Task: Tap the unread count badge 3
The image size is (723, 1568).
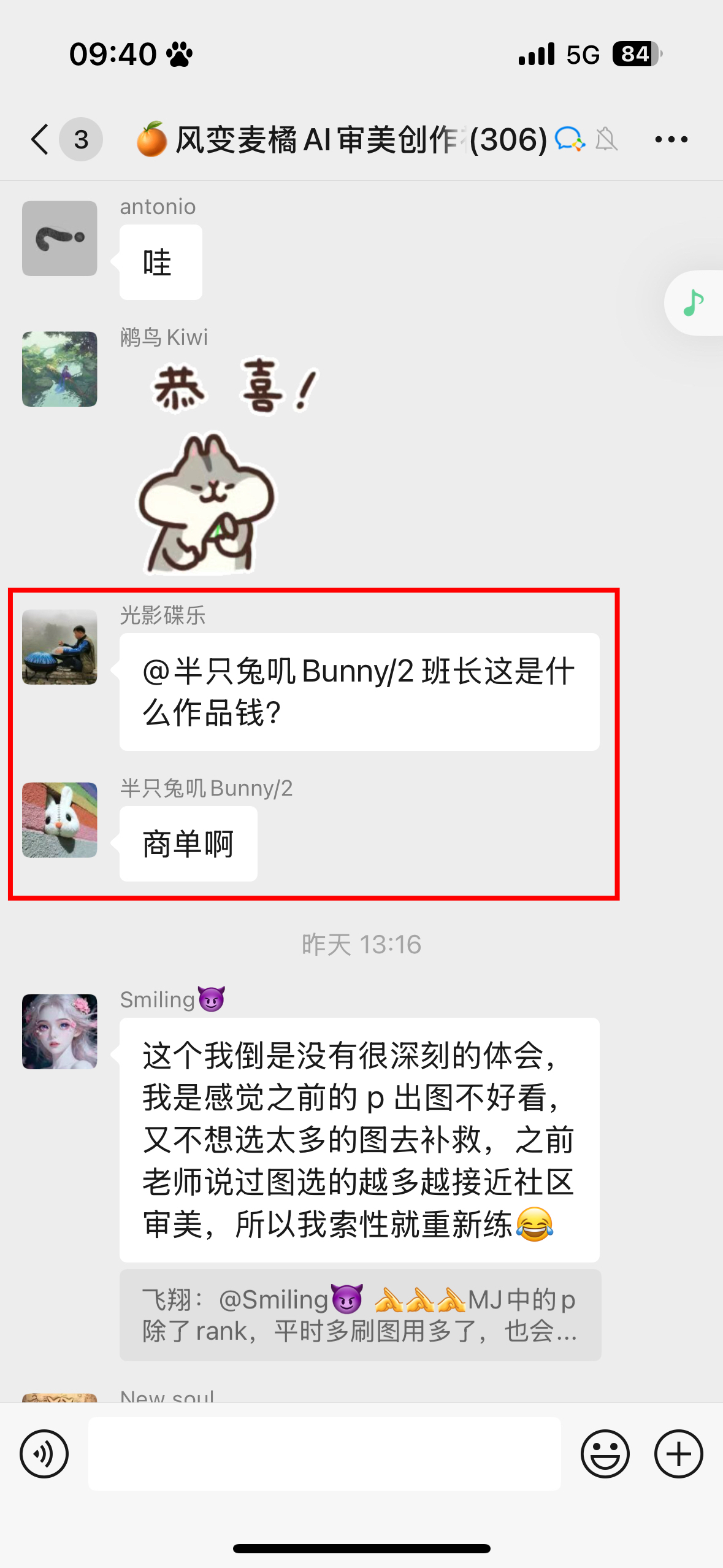Action: [81, 139]
